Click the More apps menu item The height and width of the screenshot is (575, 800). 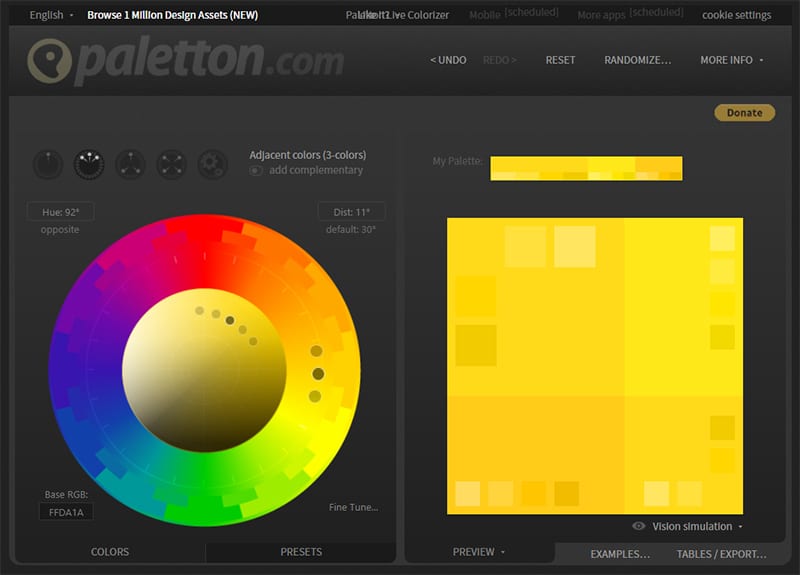pyautogui.click(x=601, y=15)
